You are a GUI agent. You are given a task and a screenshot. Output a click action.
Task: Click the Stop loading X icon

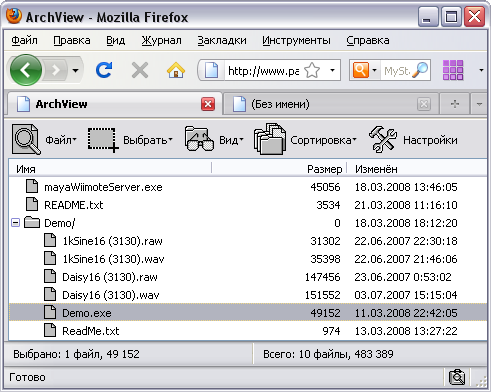pos(140,70)
